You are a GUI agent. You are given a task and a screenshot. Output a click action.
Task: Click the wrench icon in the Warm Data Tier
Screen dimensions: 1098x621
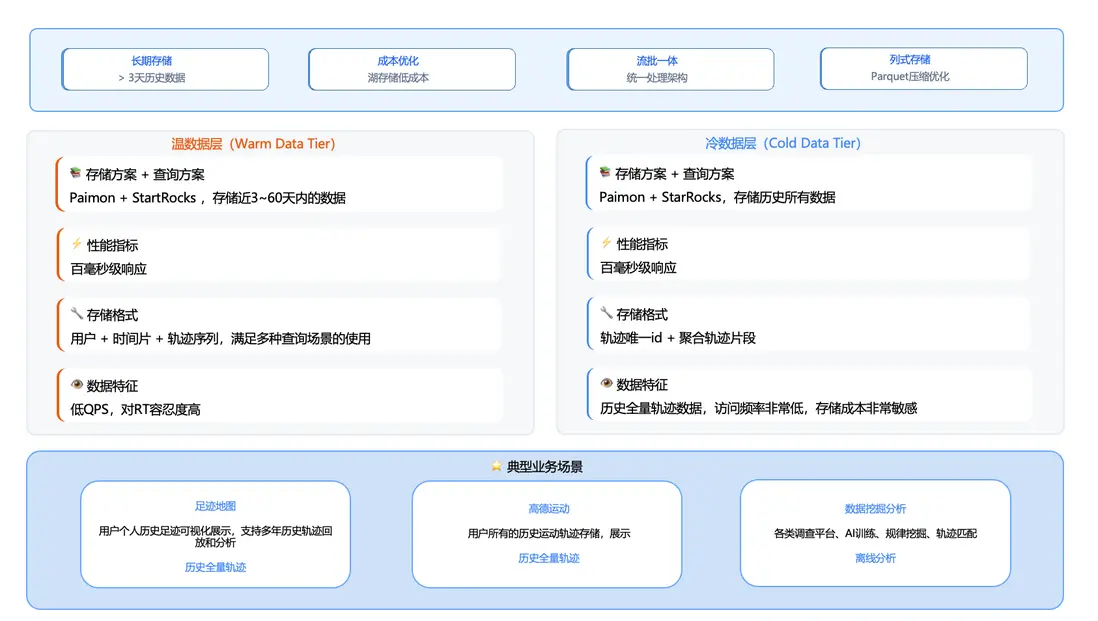76,313
